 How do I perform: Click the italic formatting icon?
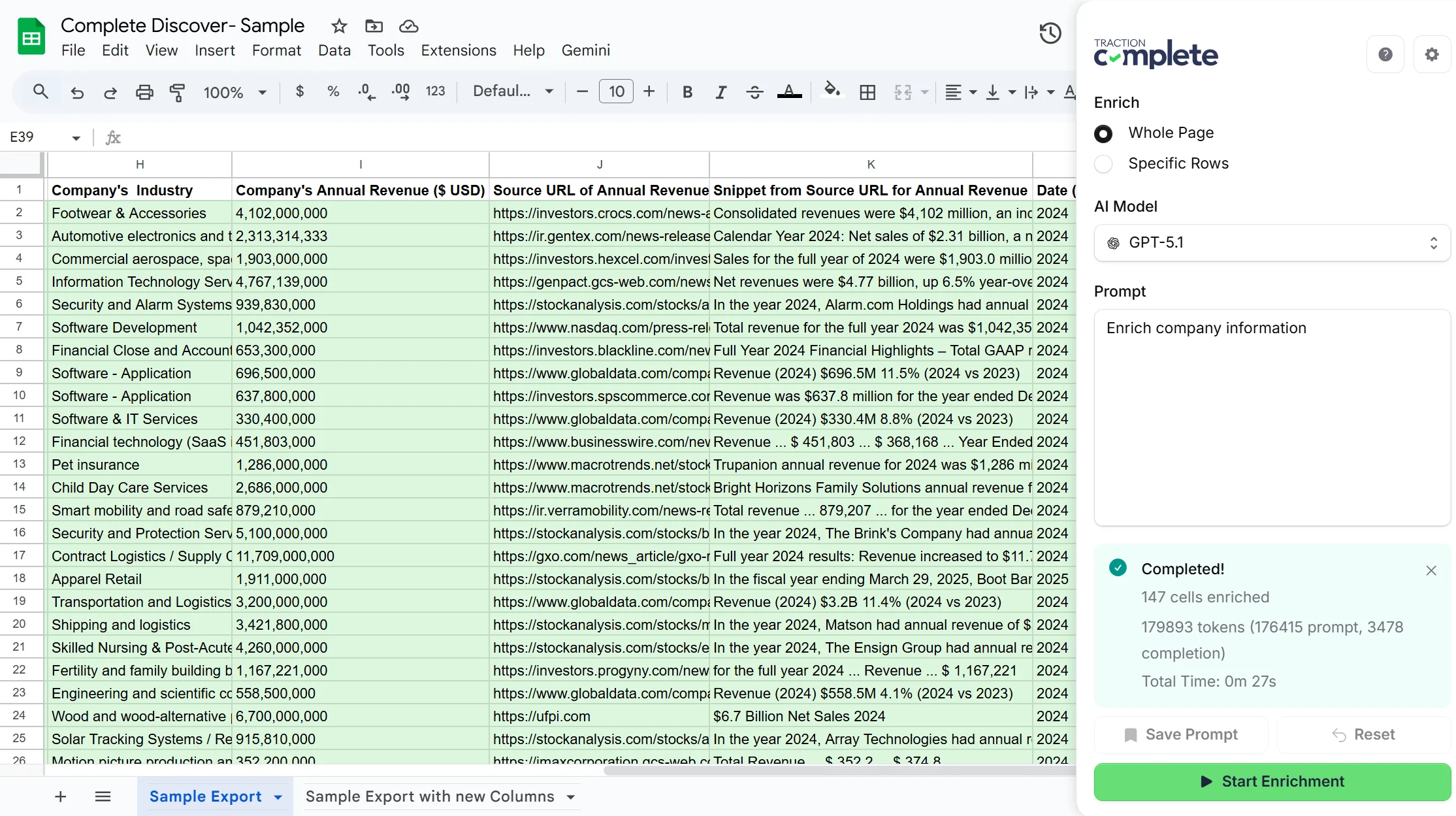(x=720, y=92)
